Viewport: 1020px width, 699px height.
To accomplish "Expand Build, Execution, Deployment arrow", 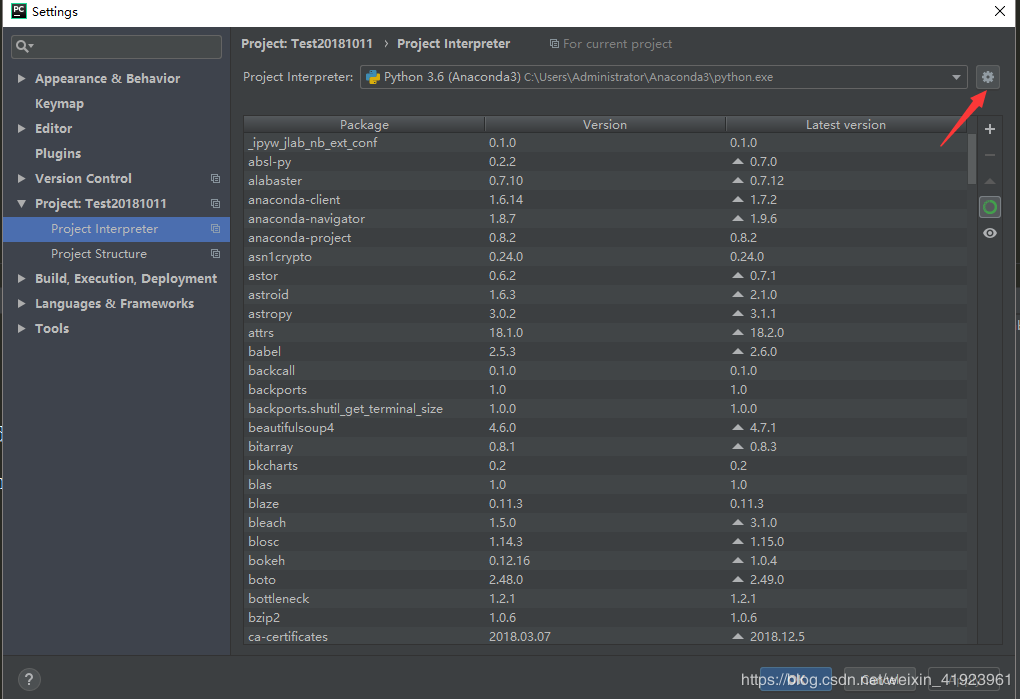I will pos(21,279).
